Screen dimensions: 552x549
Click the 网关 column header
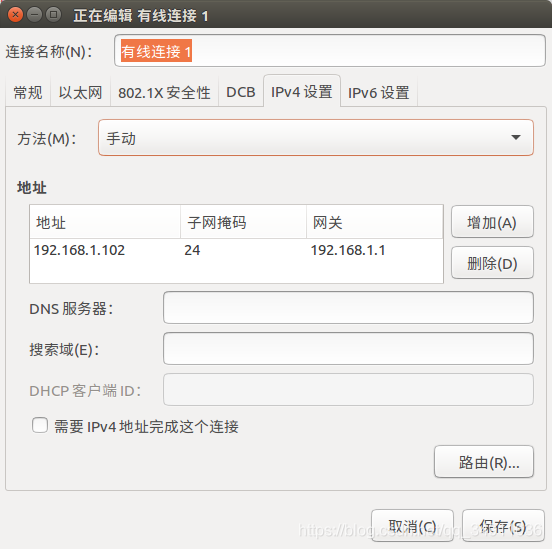pyautogui.click(x=375, y=222)
